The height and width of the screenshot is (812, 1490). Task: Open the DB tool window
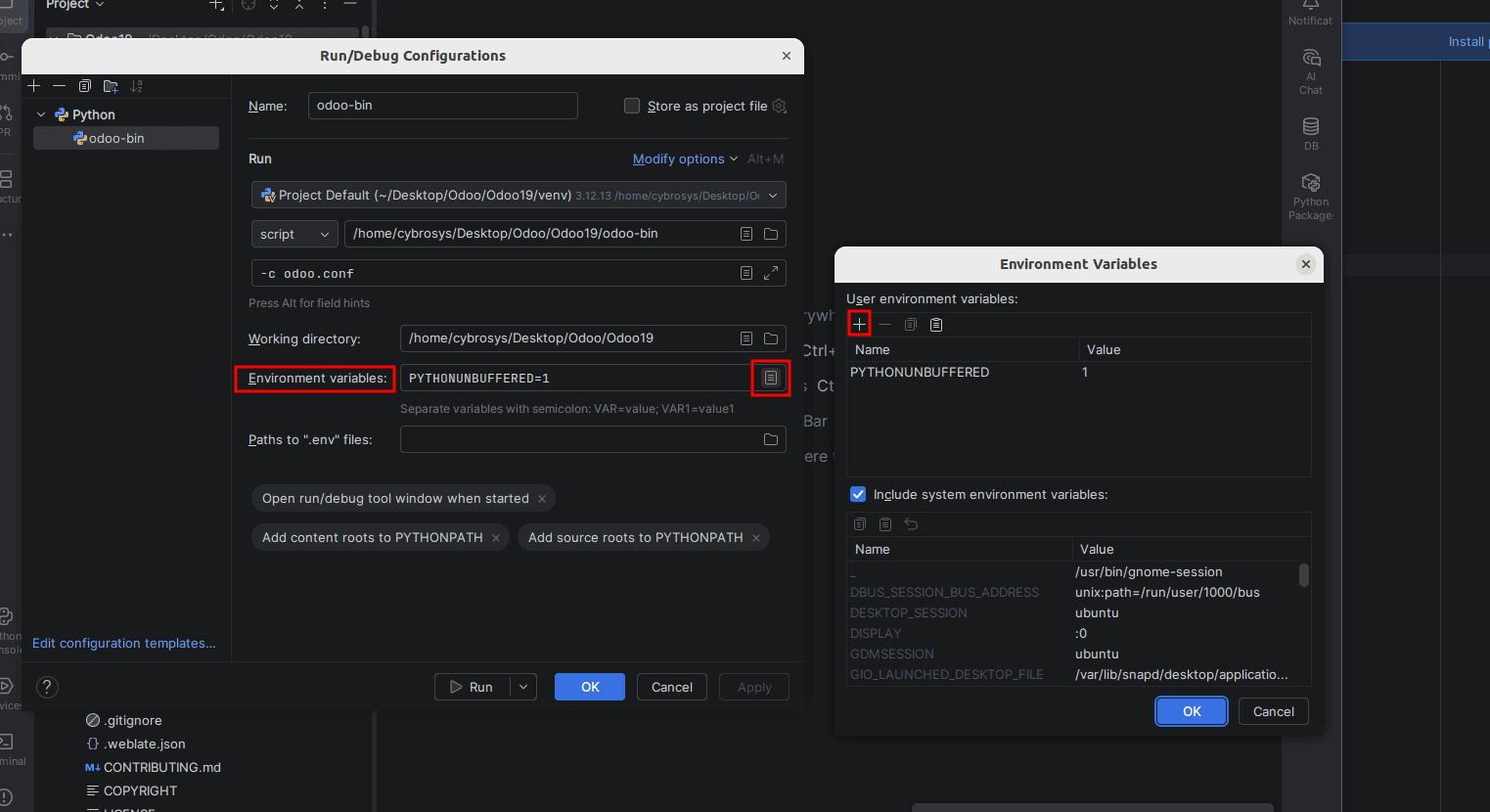click(1311, 134)
